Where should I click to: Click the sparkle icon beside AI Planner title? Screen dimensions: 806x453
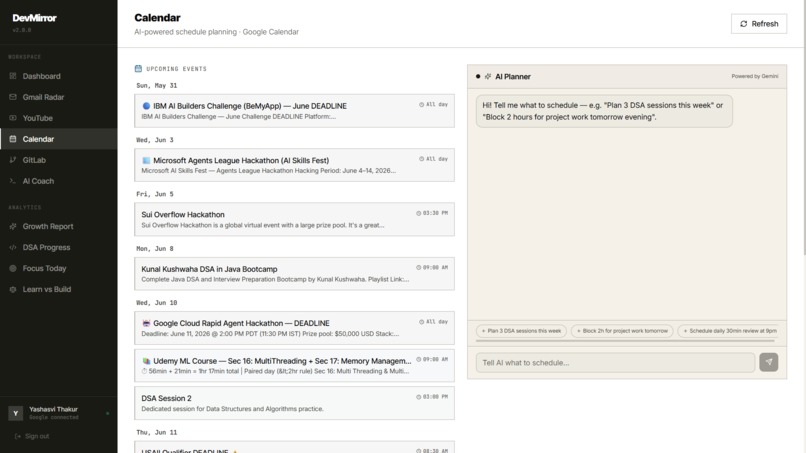[x=488, y=77]
